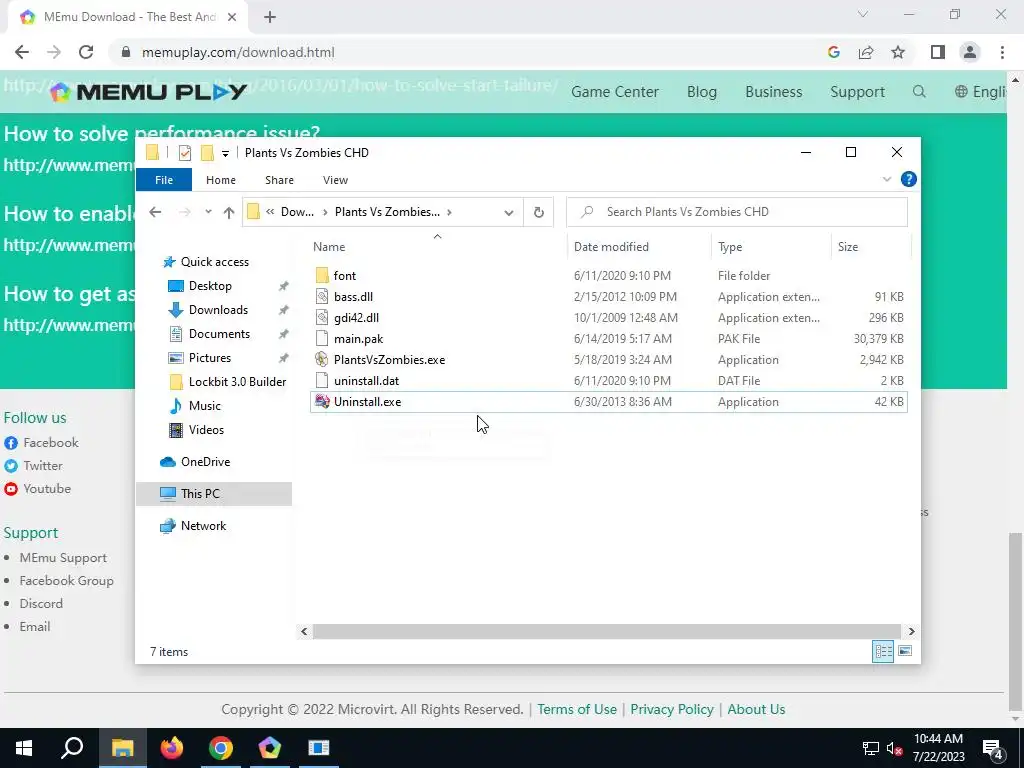Screen dimensions: 1024x768
Task: Open Firefox from the taskbar
Action: tap(172, 748)
